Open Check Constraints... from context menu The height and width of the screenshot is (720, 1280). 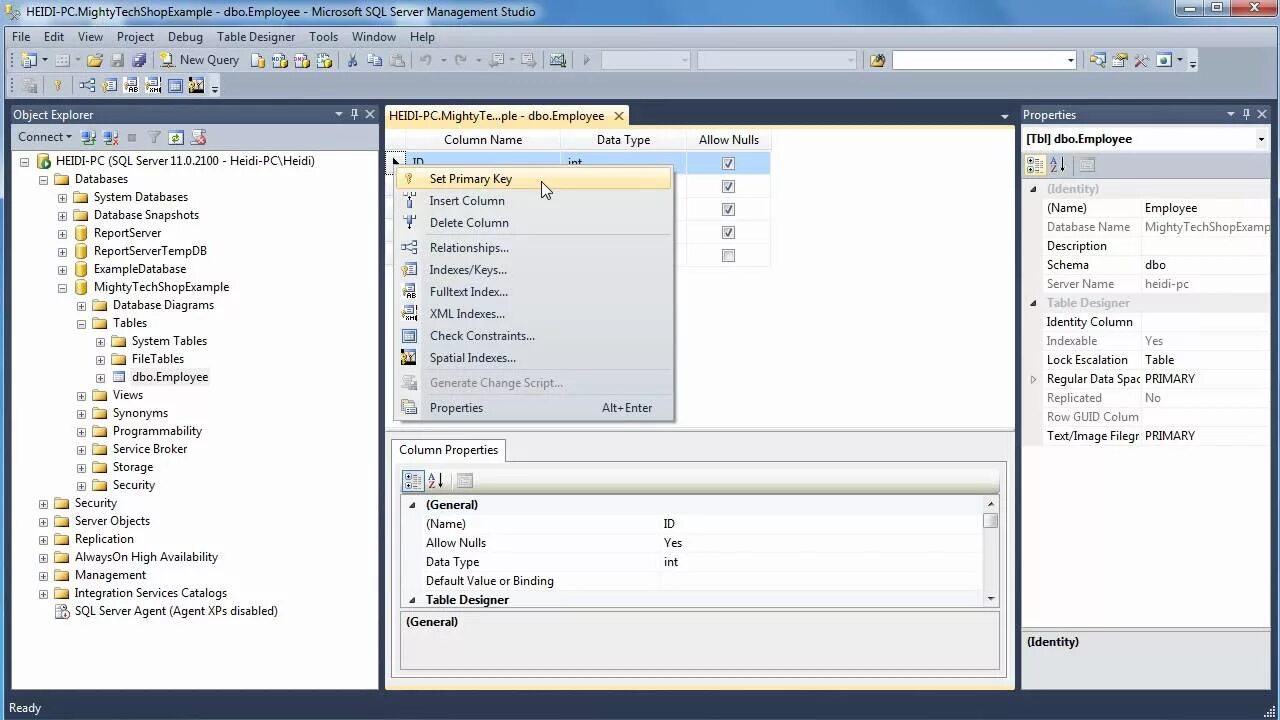pyautogui.click(x=534, y=336)
